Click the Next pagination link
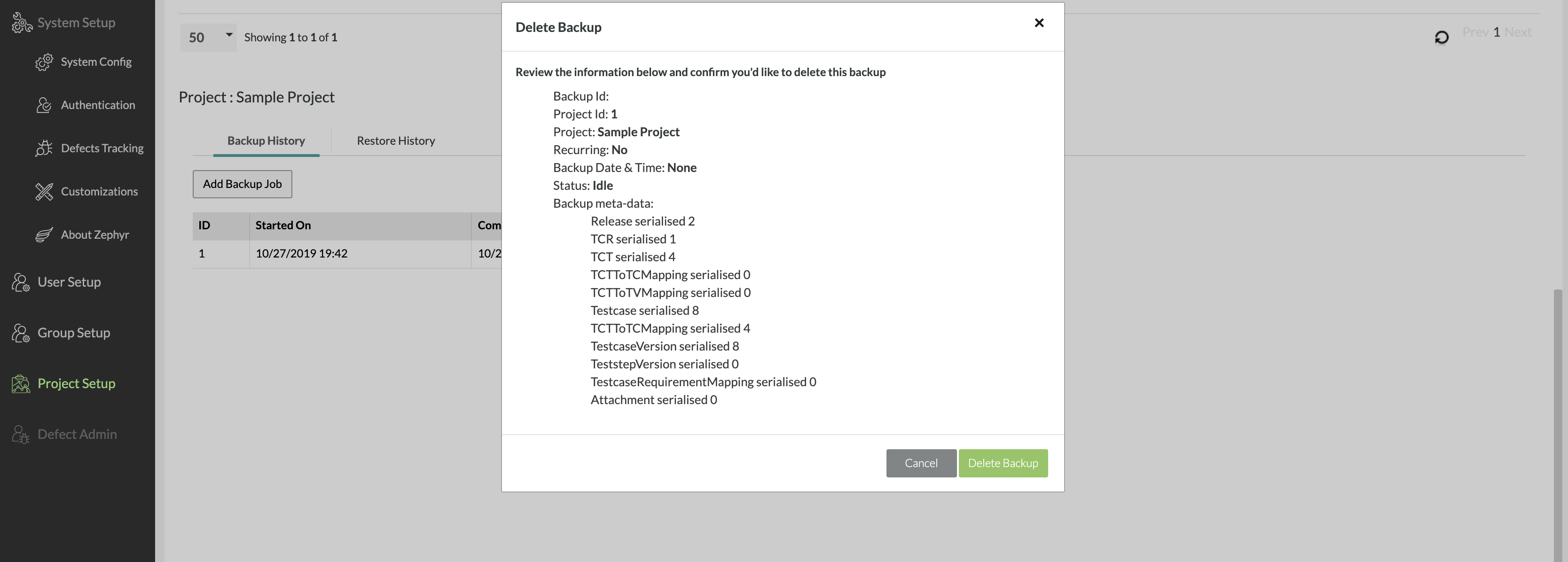 click(1518, 31)
